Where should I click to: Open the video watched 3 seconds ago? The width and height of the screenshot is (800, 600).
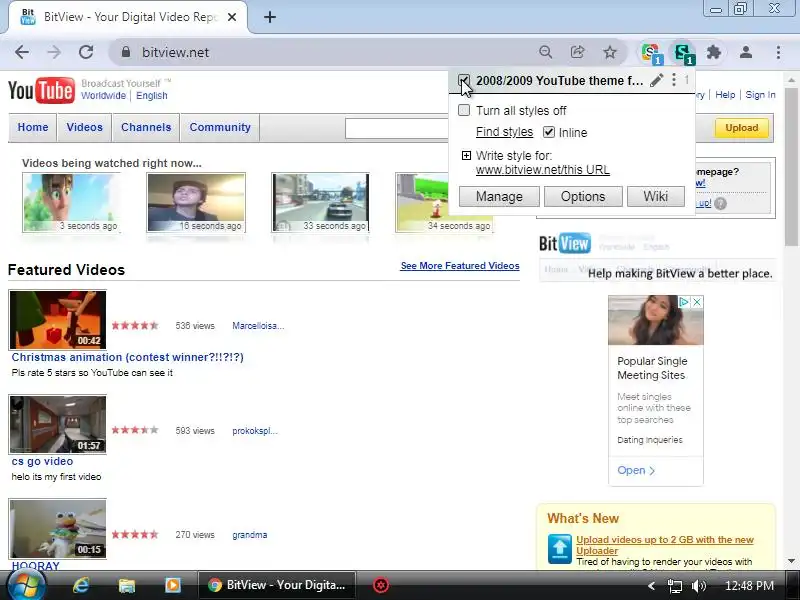click(71, 202)
